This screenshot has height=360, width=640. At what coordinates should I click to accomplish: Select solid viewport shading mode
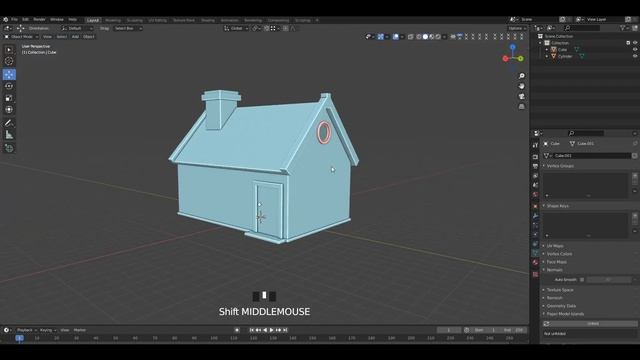(x=425, y=37)
